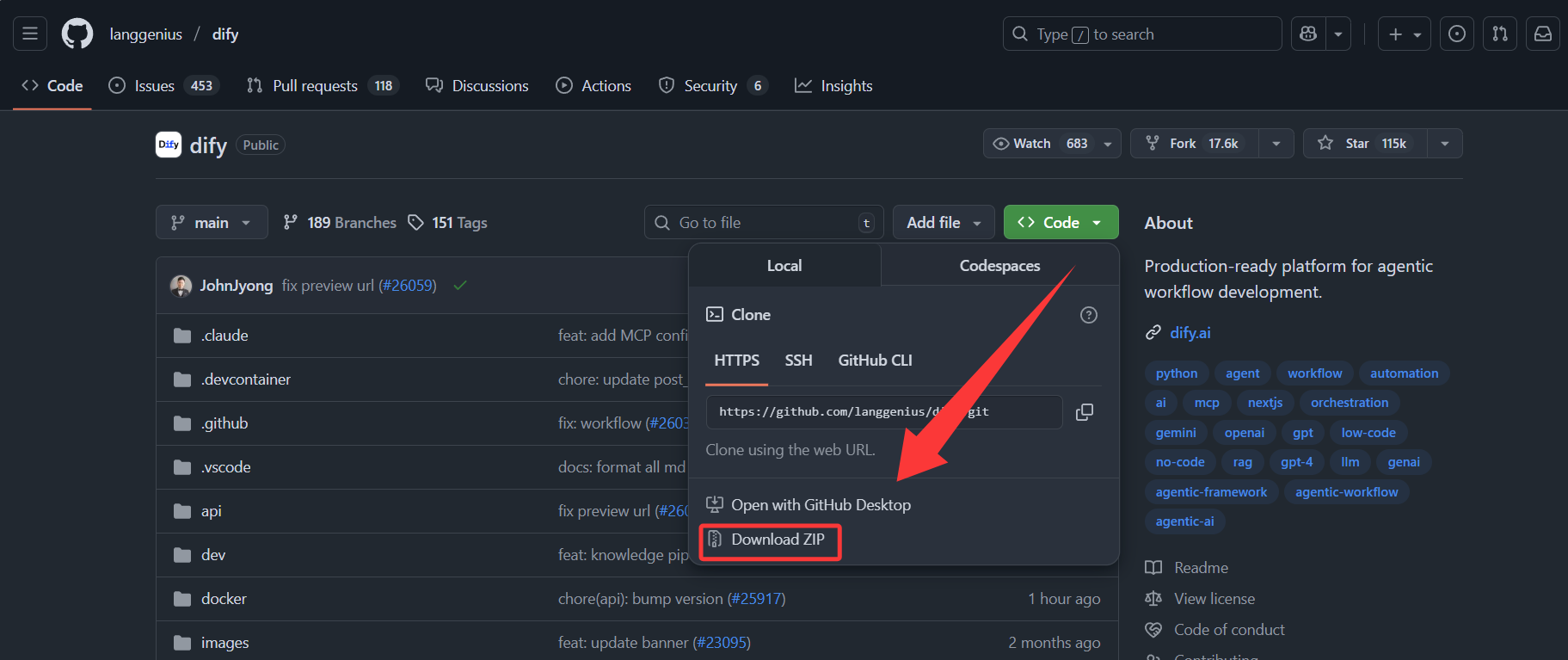Open the docker folder
Image resolution: width=1568 pixels, height=660 pixels.
point(224,599)
